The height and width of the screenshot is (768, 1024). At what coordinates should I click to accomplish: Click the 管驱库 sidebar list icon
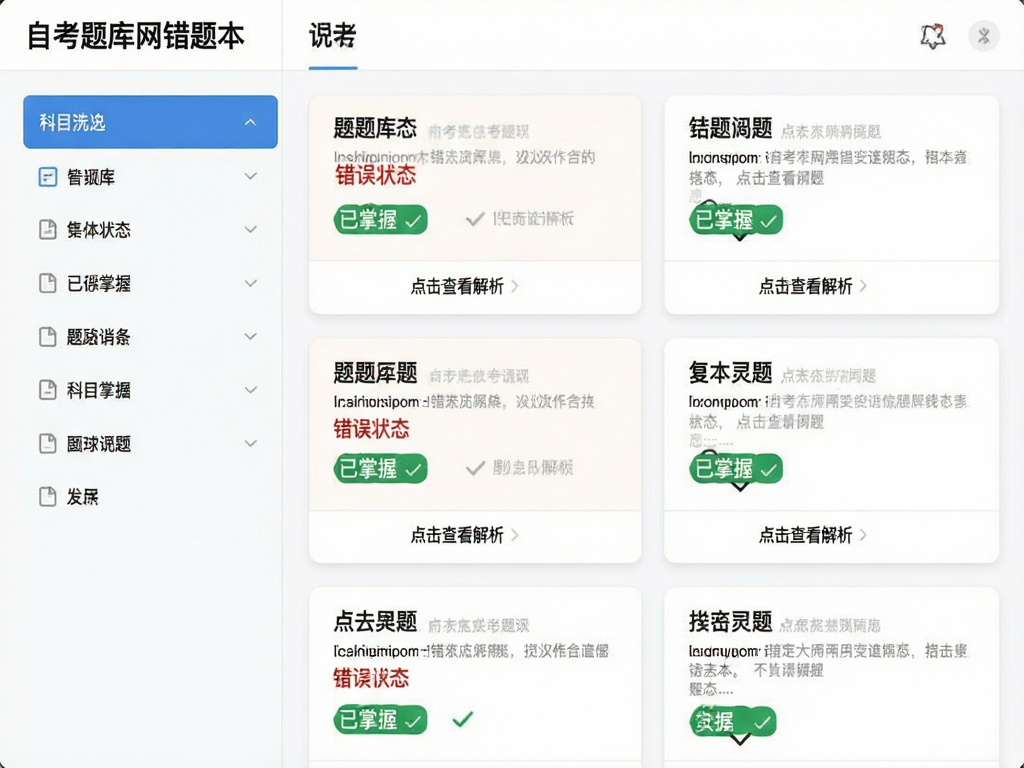click(x=48, y=177)
